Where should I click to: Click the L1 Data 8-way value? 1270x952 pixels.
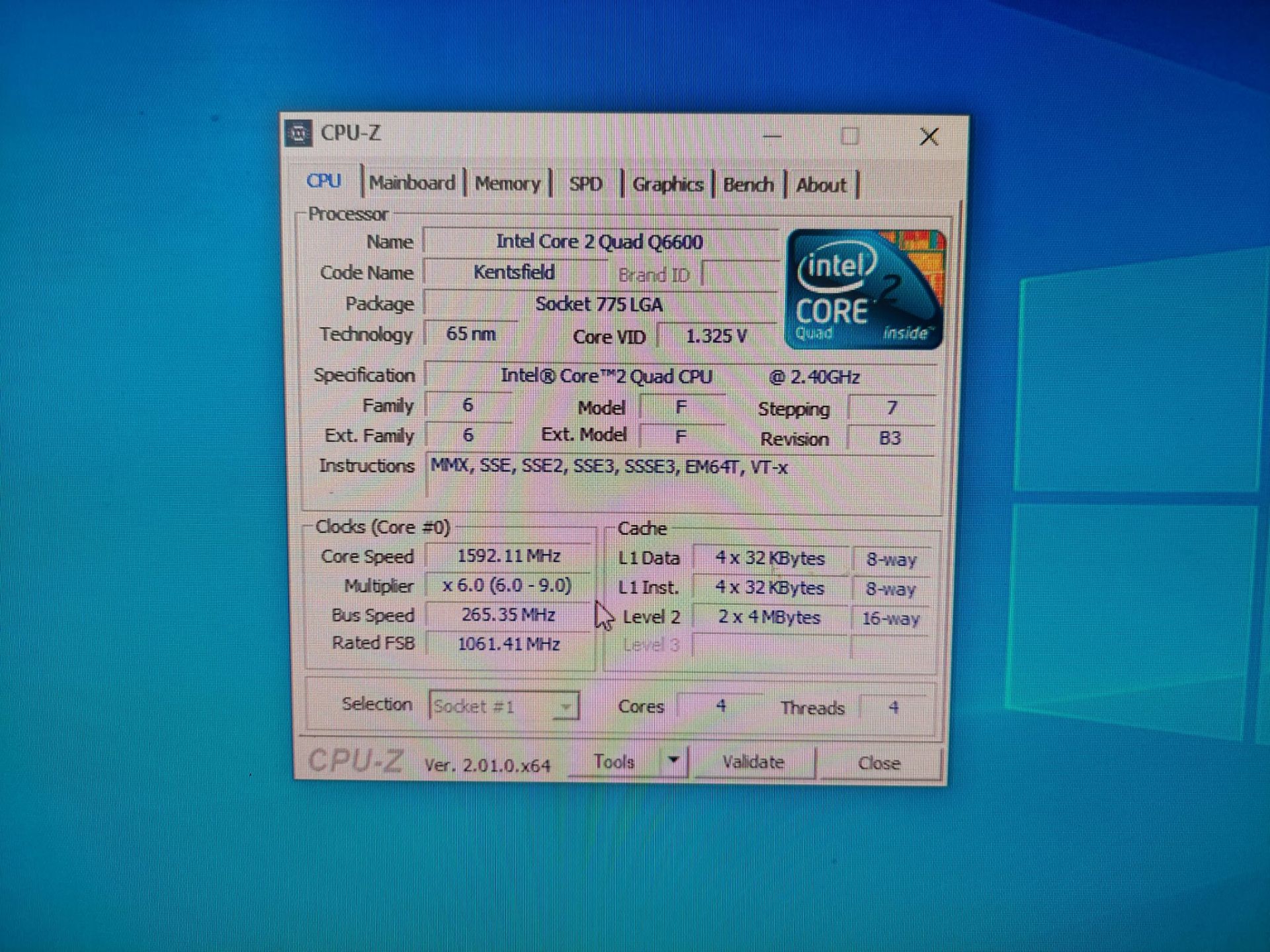point(891,560)
